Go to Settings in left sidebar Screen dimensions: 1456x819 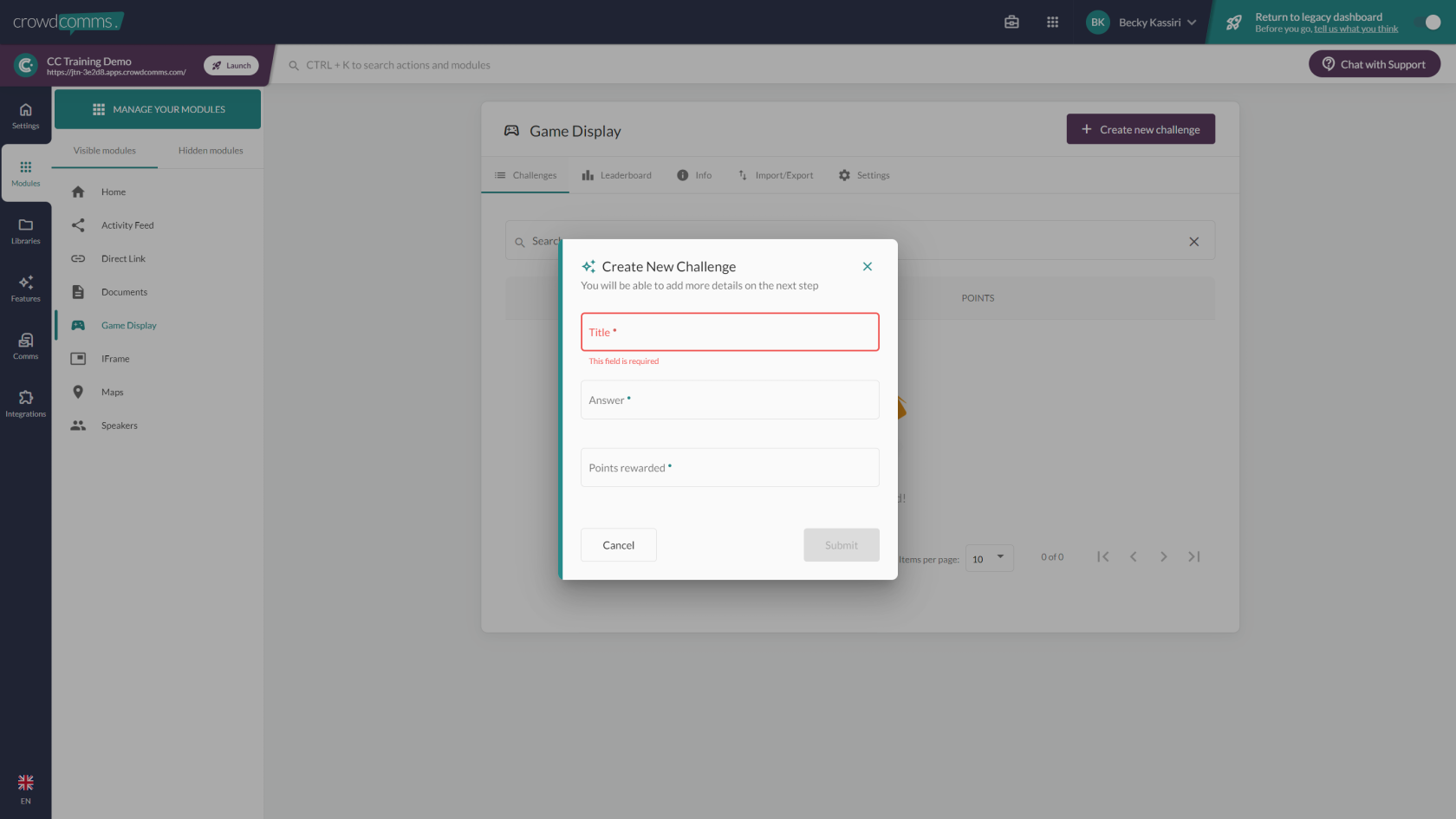(x=25, y=115)
